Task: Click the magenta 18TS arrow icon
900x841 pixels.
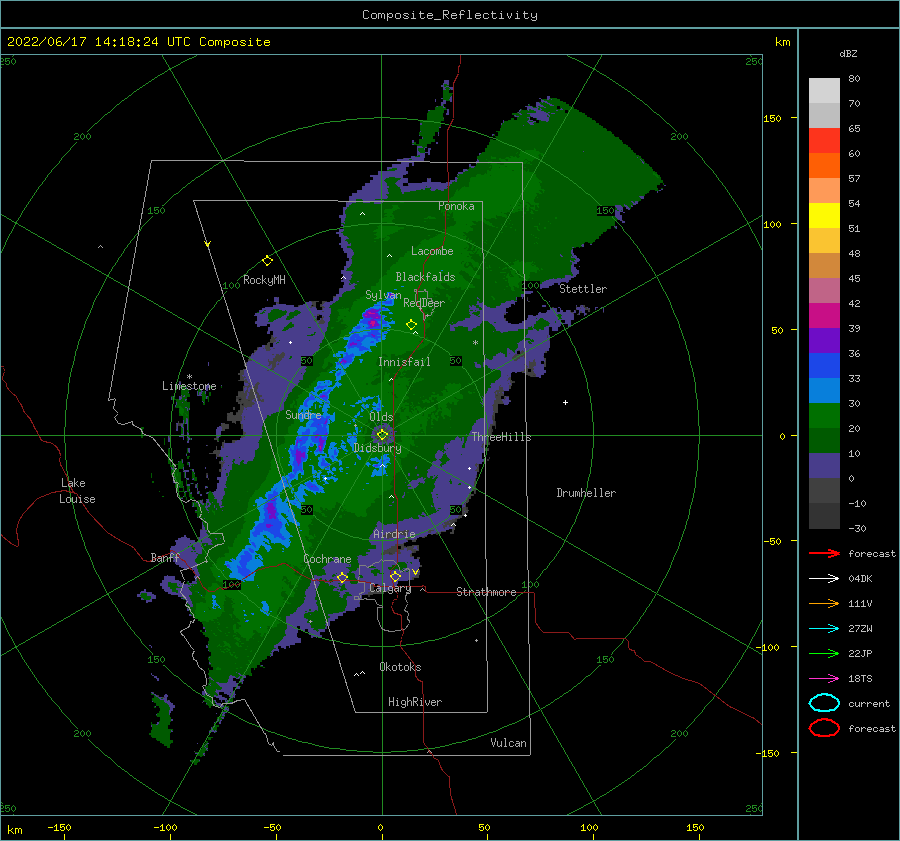Action: [x=824, y=679]
